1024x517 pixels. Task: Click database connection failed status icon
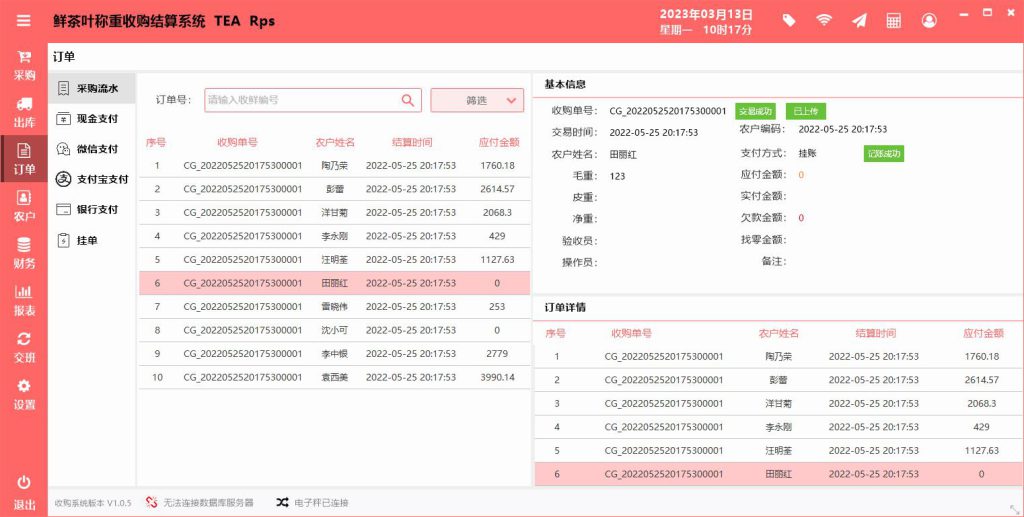152,503
